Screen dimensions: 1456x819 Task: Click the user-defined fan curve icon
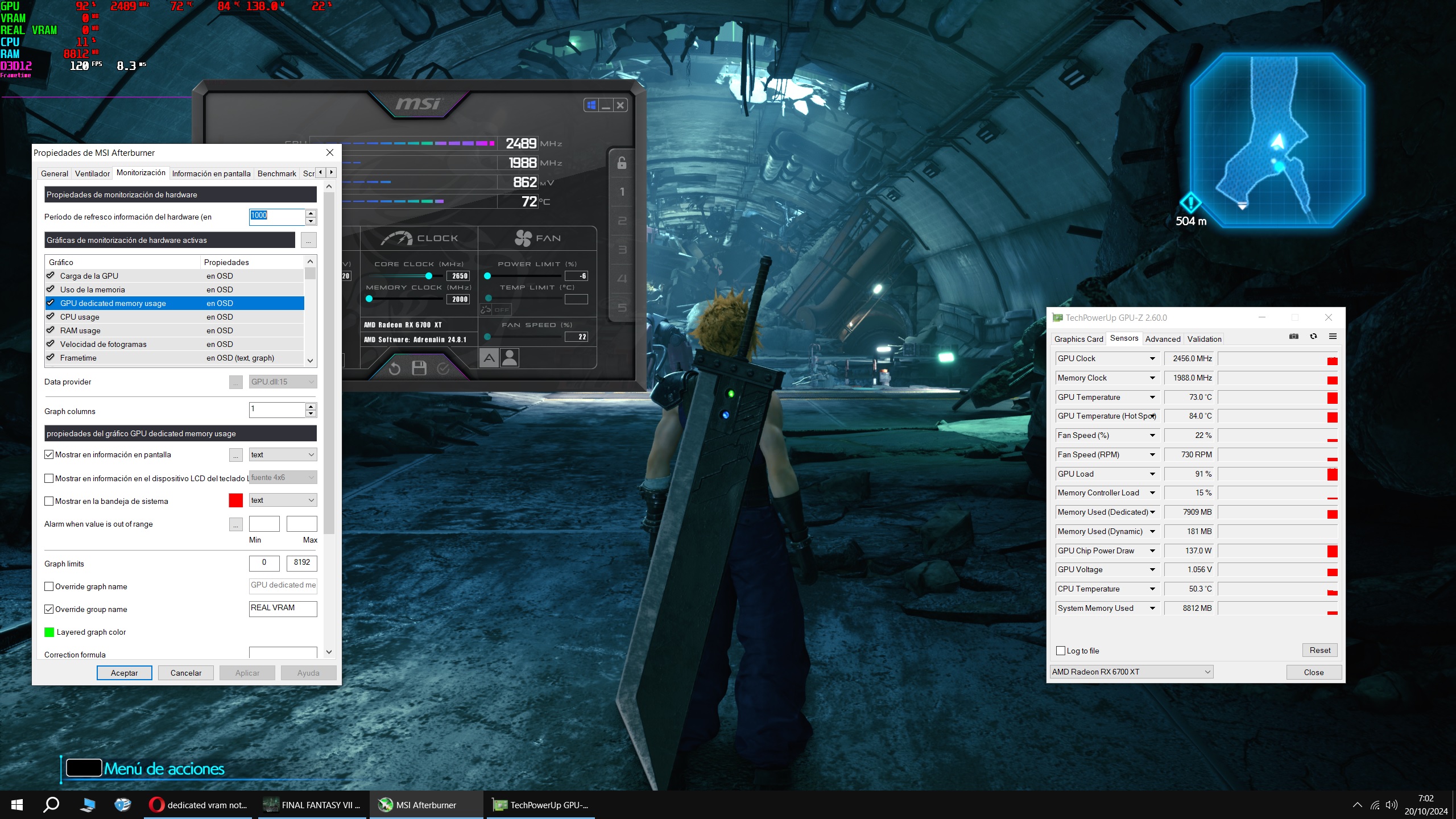[510, 358]
